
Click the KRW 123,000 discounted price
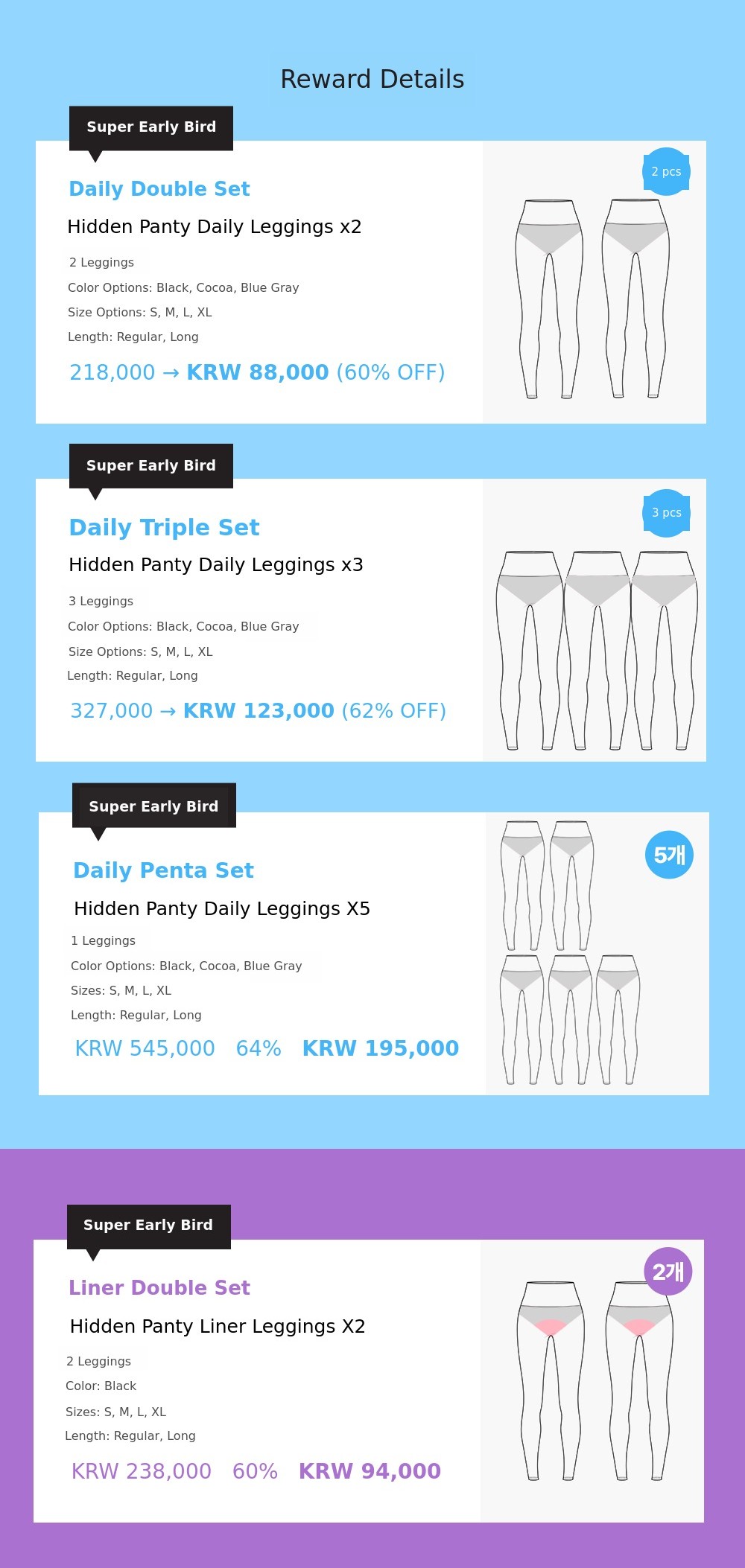click(259, 711)
